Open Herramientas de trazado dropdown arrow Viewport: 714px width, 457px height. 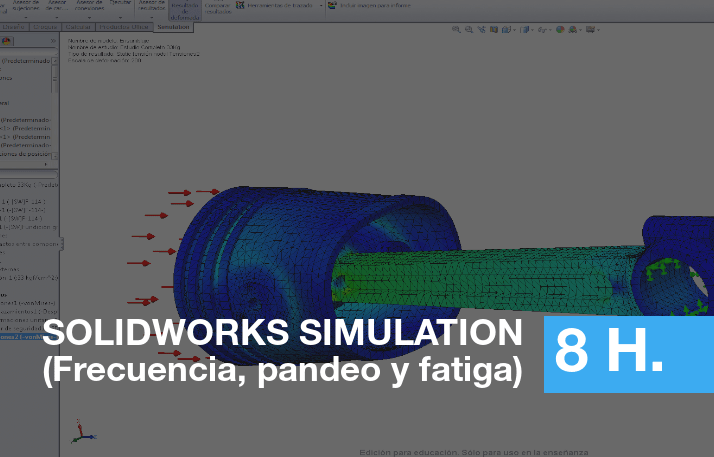(321, 6)
